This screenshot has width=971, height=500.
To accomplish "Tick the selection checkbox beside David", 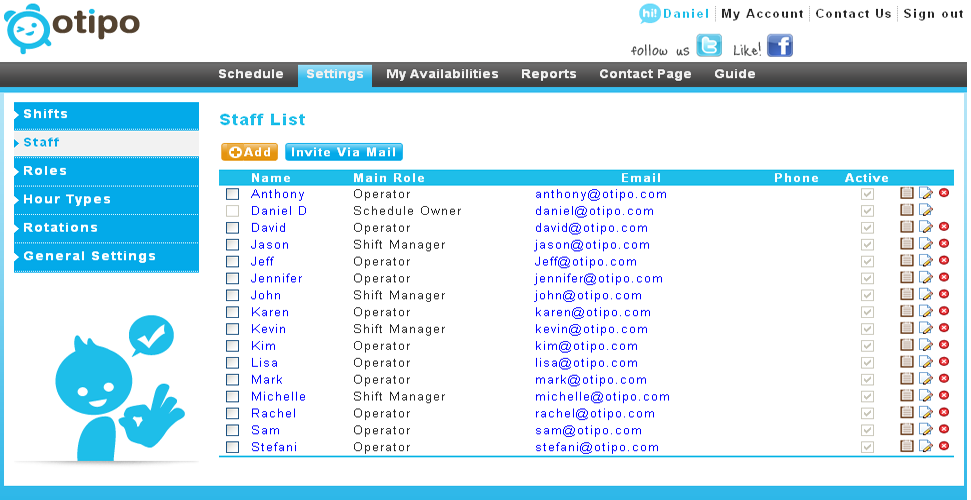I will (233, 228).
